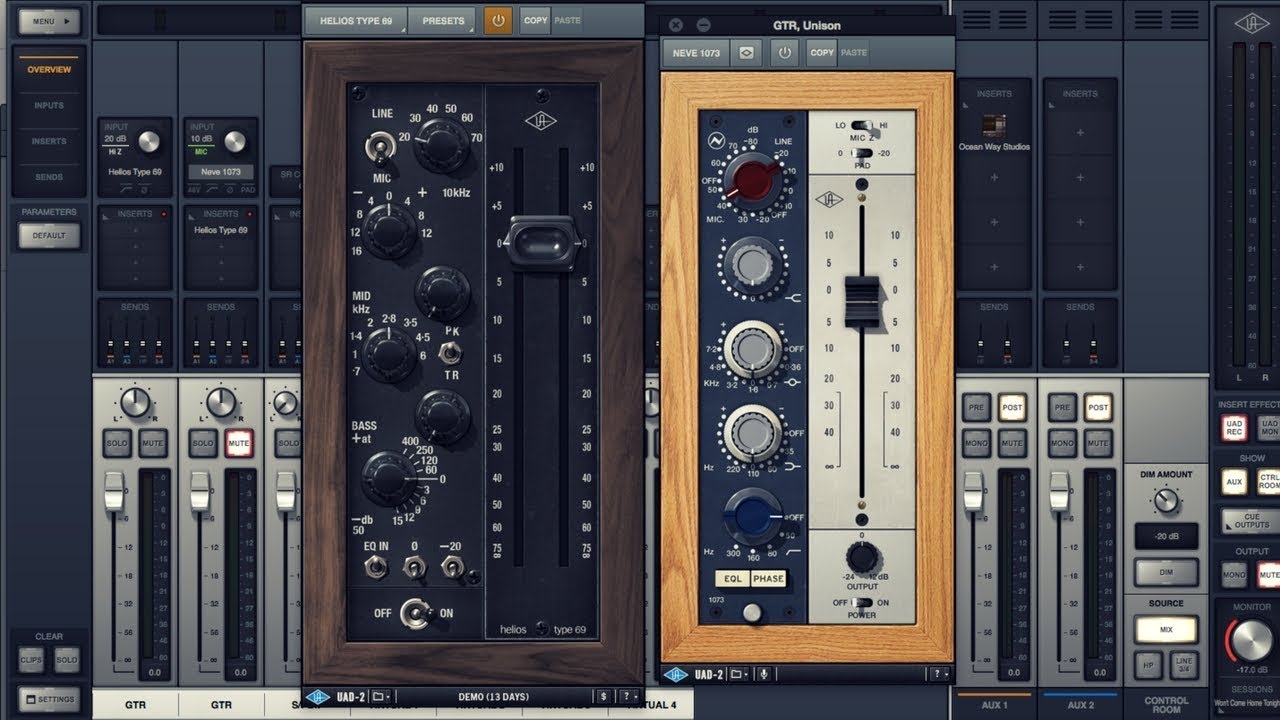Toggle the Neve LO/HI mic impedance switch
This screenshot has width=1280, height=720.
click(x=862, y=126)
